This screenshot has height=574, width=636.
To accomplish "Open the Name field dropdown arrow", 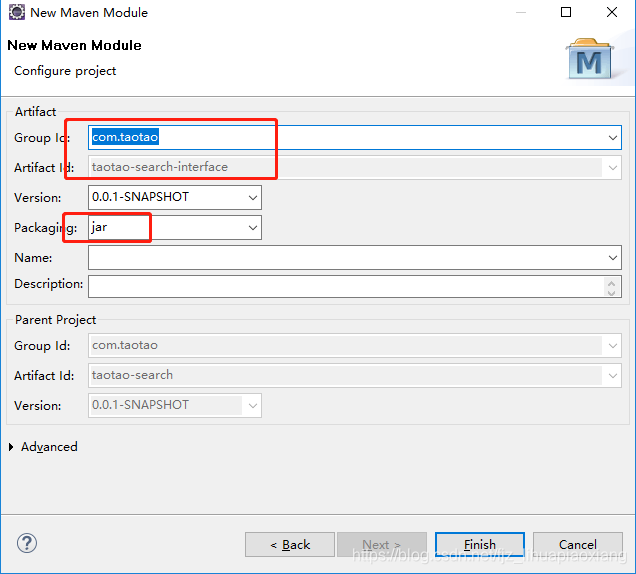I will pos(612,258).
